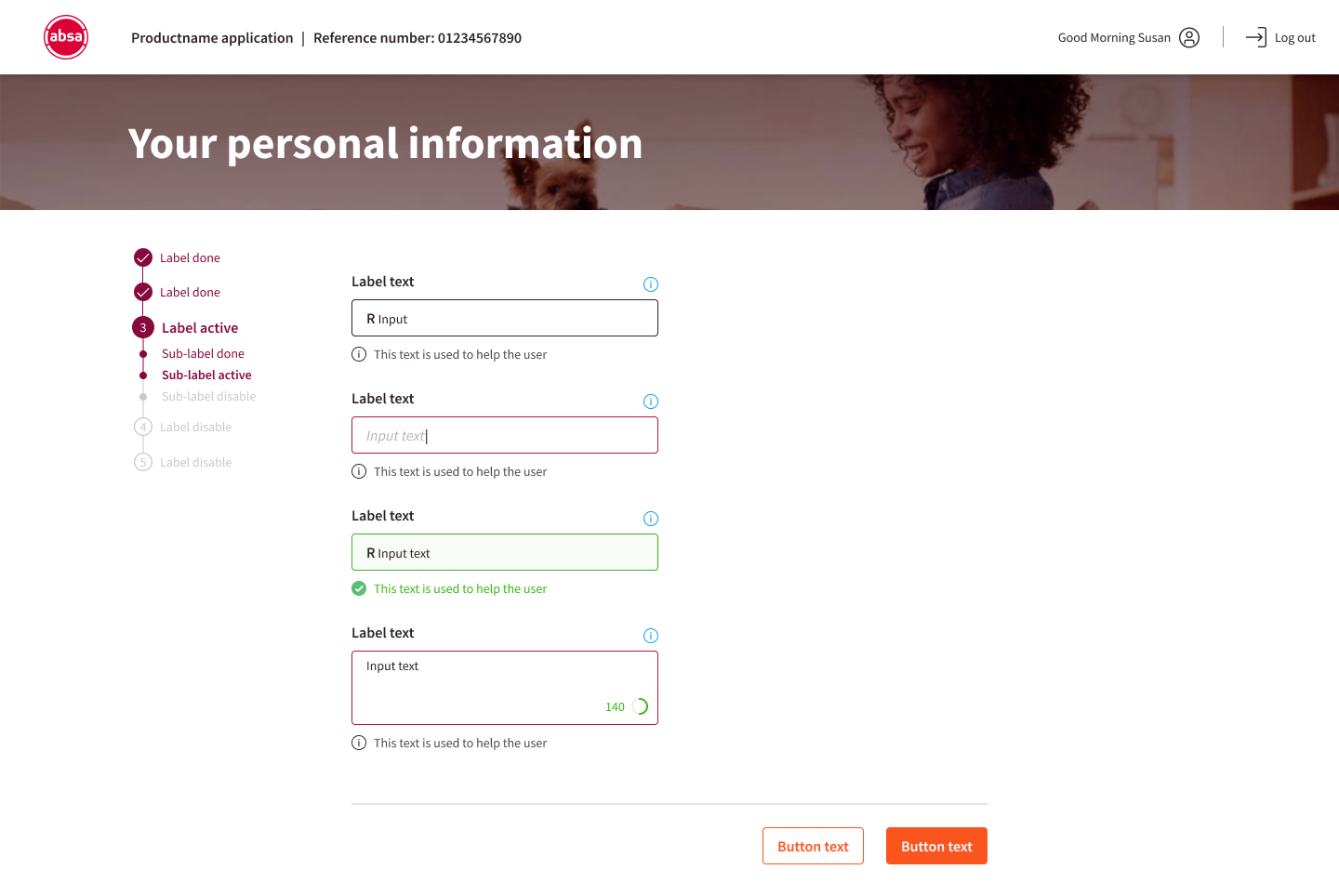Image resolution: width=1339 pixels, height=896 pixels.
Task: Open the user profile icon beside greeting
Action: point(1189,37)
